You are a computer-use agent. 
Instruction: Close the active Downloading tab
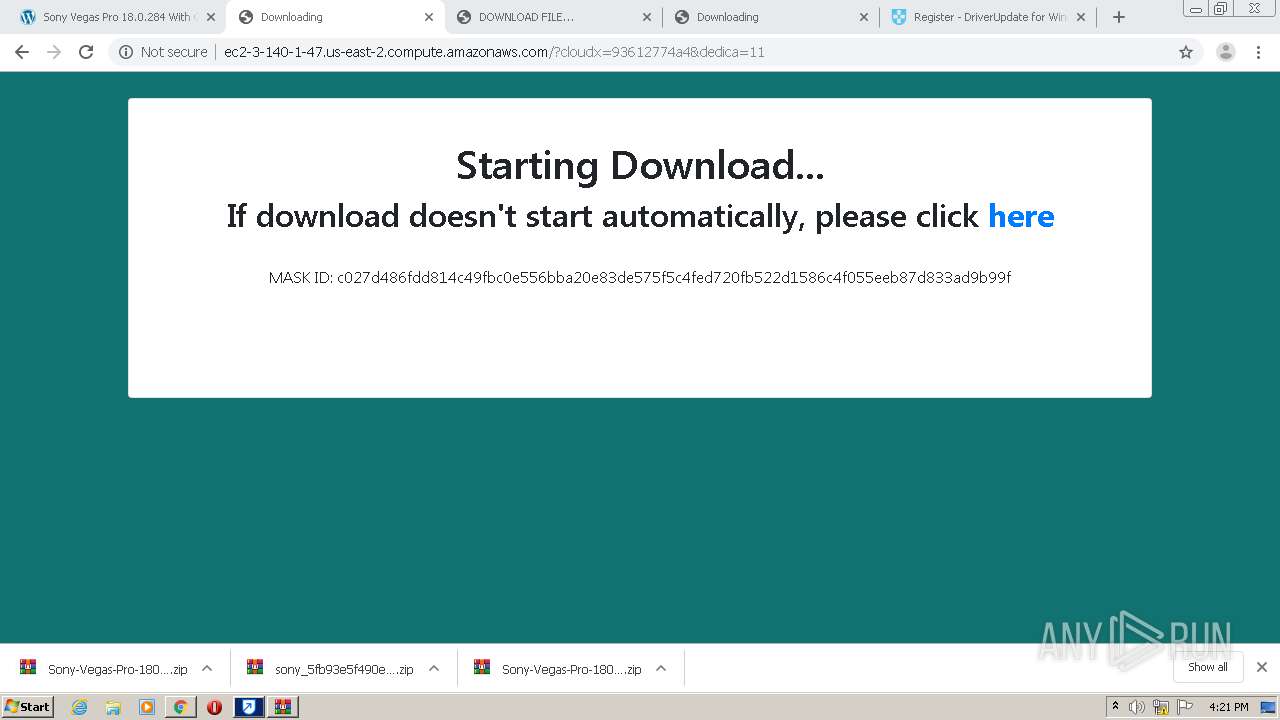[428, 17]
